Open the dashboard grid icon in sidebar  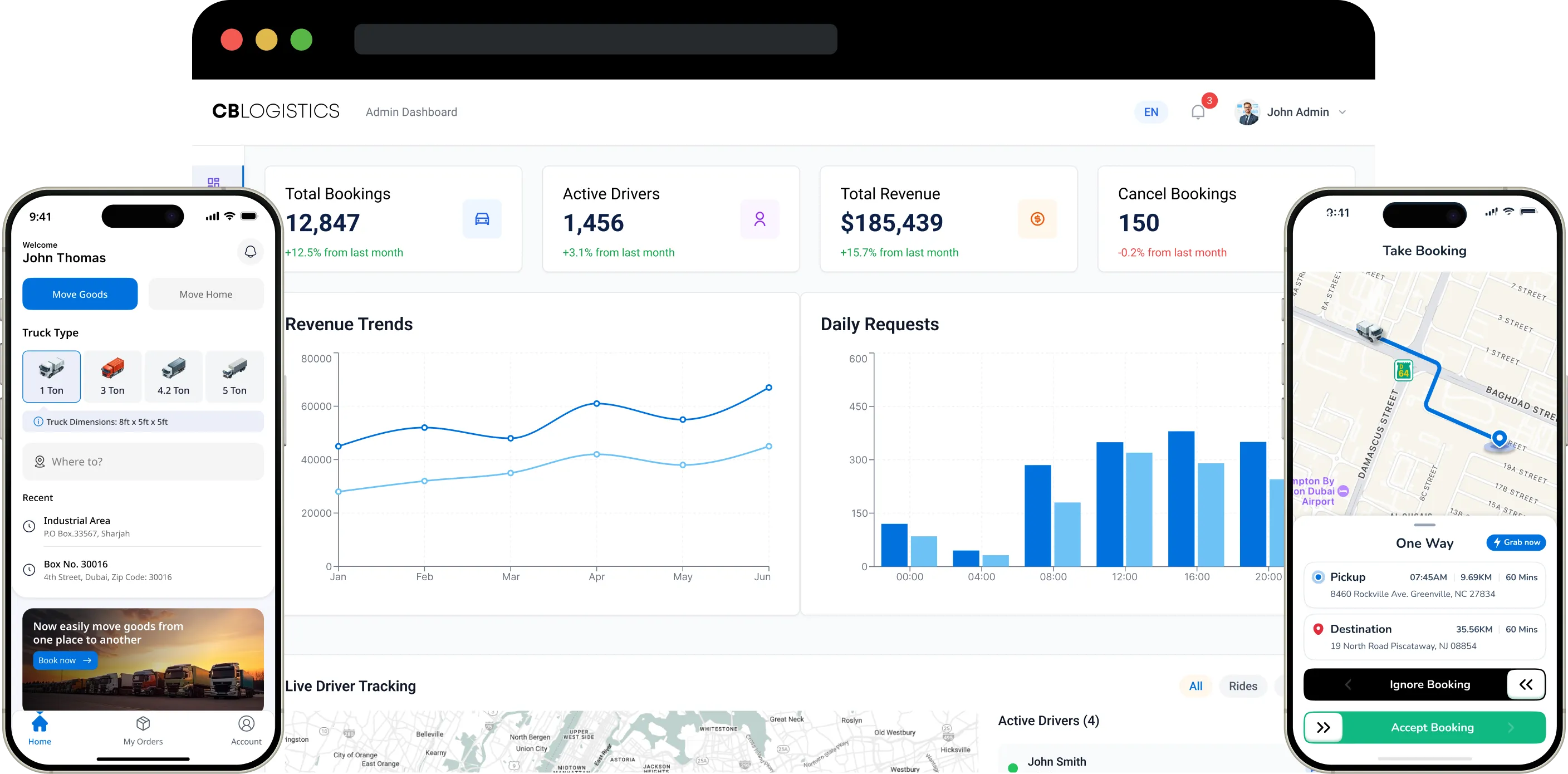point(213,182)
